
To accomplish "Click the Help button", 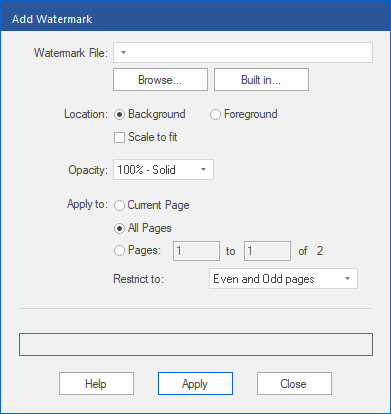I will [x=96, y=384].
